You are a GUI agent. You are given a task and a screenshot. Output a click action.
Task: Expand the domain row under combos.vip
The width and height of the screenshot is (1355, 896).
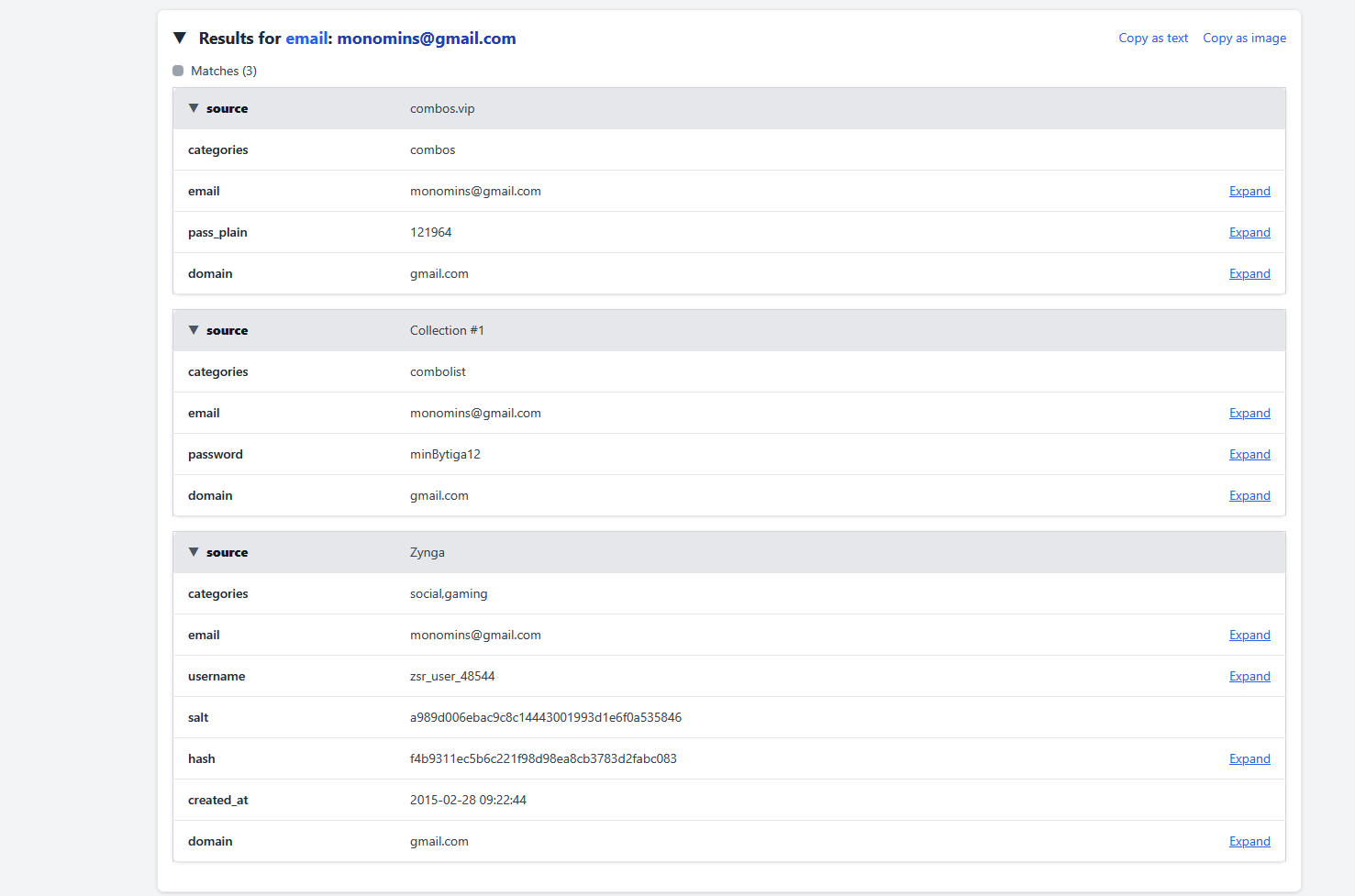pos(1249,274)
